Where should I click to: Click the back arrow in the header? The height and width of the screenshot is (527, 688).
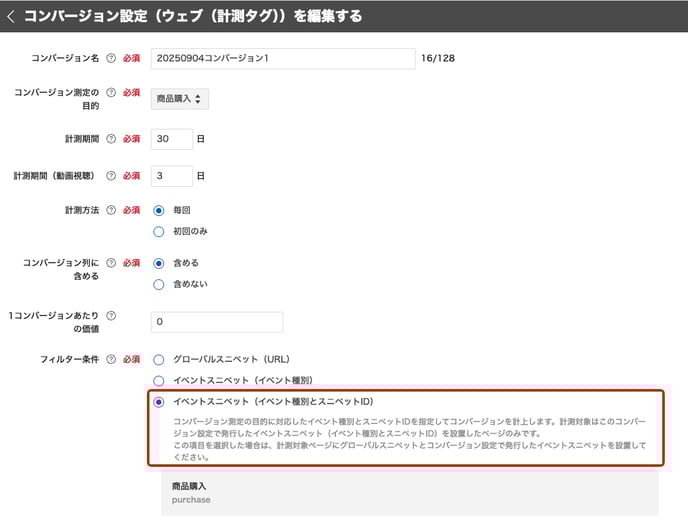[x=11, y=17]
